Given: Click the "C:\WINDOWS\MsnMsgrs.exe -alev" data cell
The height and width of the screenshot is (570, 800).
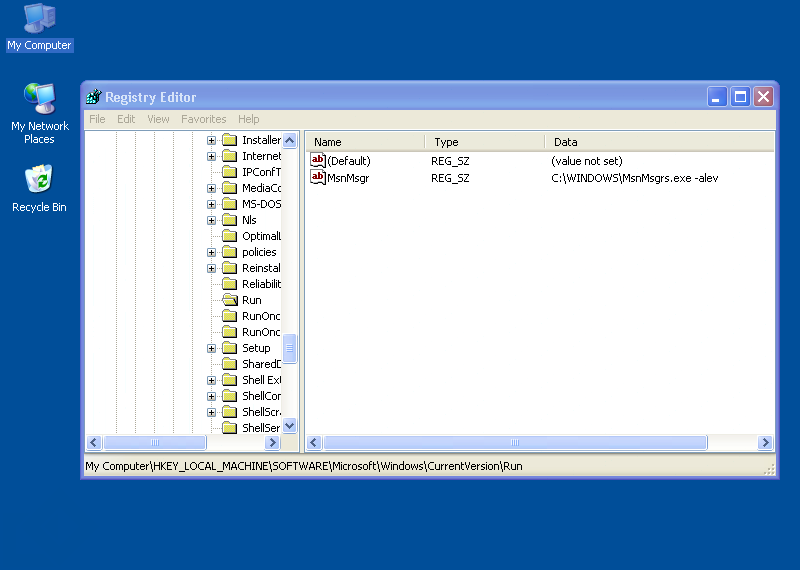Looking at the screenshot, I should [635, 178].
